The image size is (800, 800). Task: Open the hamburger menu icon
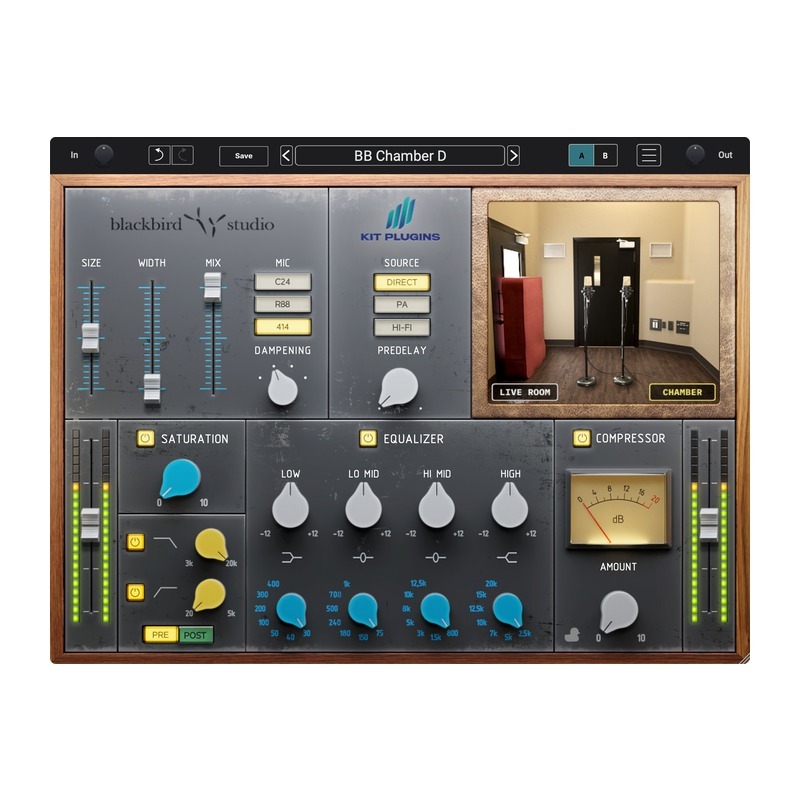point(648,155)
